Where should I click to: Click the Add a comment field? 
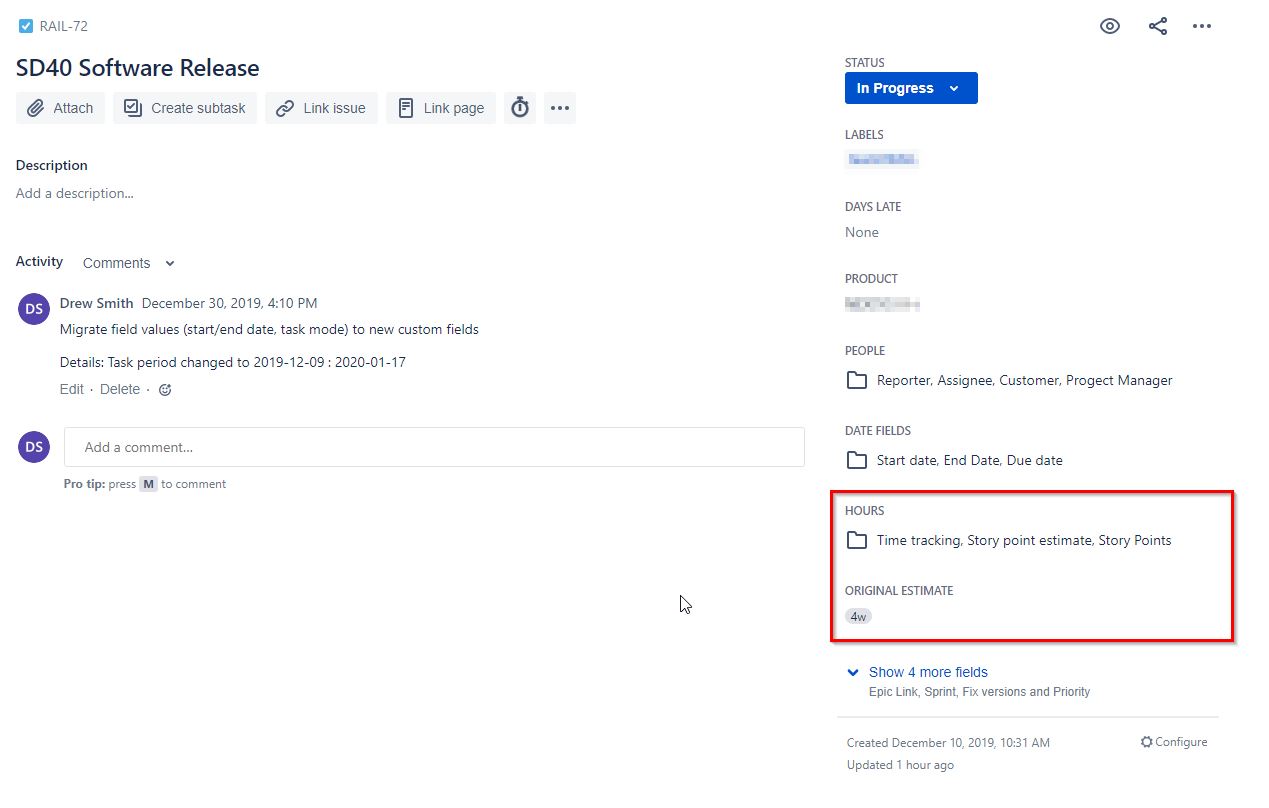(x=434, y=446)
